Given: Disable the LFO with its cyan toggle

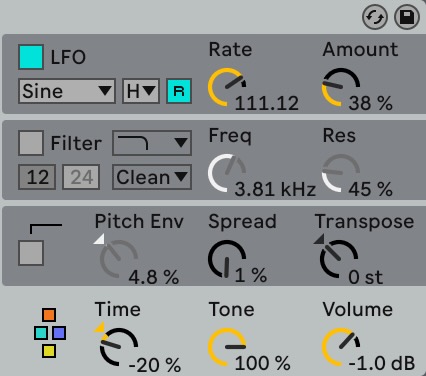Looking at the screenshot, I should 31,57.
